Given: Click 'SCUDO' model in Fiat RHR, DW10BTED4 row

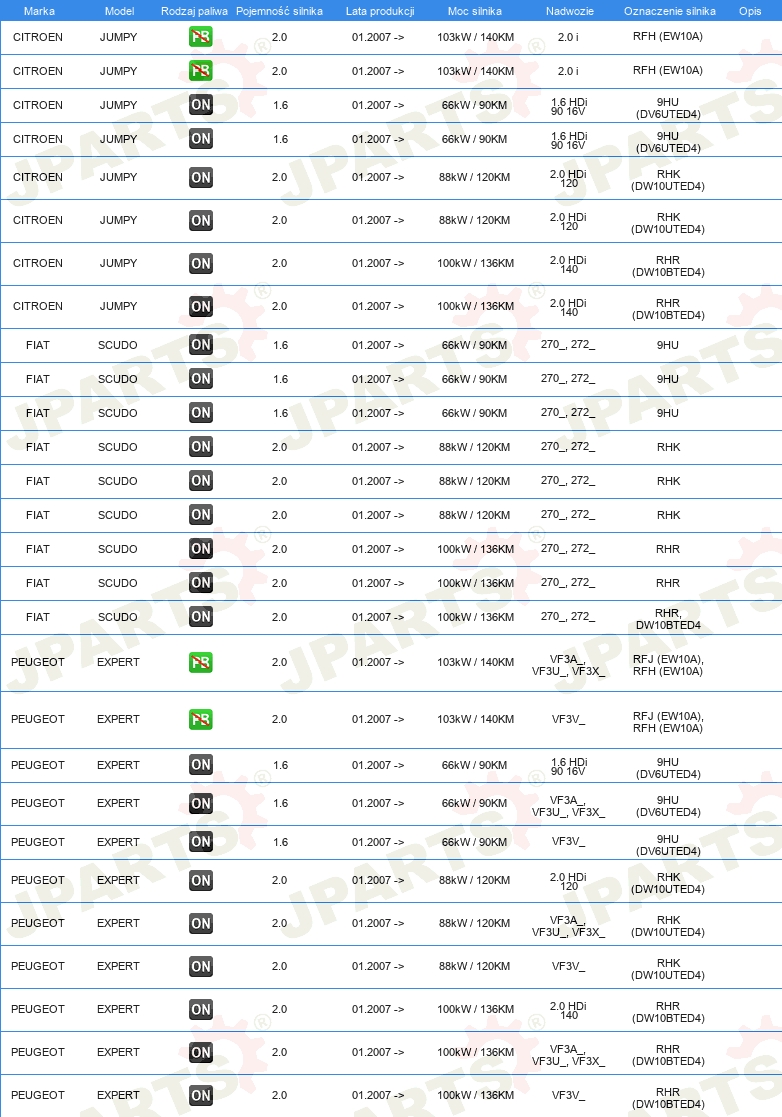Looking at the screenshot, I should tap(118, 617).
